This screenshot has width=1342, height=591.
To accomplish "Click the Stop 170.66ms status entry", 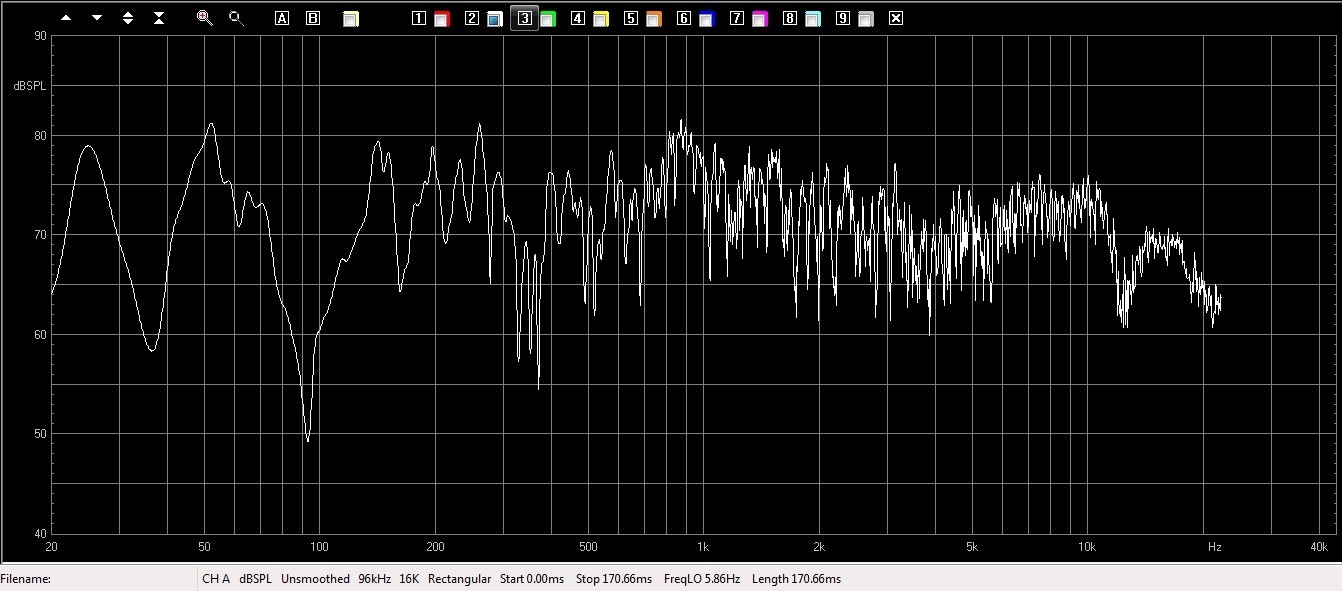I will coord(614,579).
